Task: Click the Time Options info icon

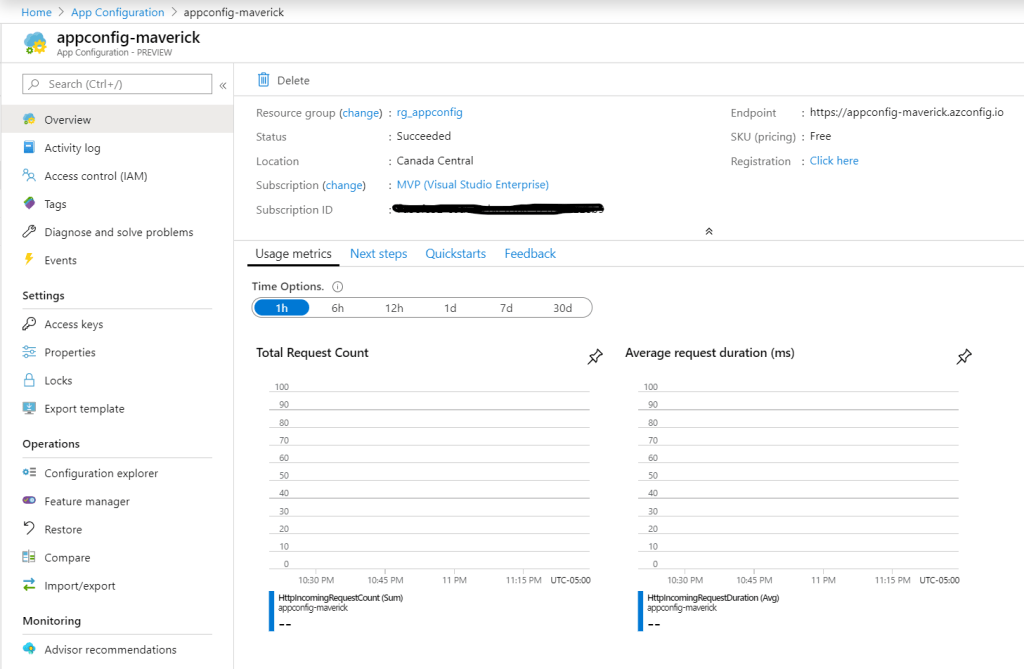Action: [x=337, y=287]
